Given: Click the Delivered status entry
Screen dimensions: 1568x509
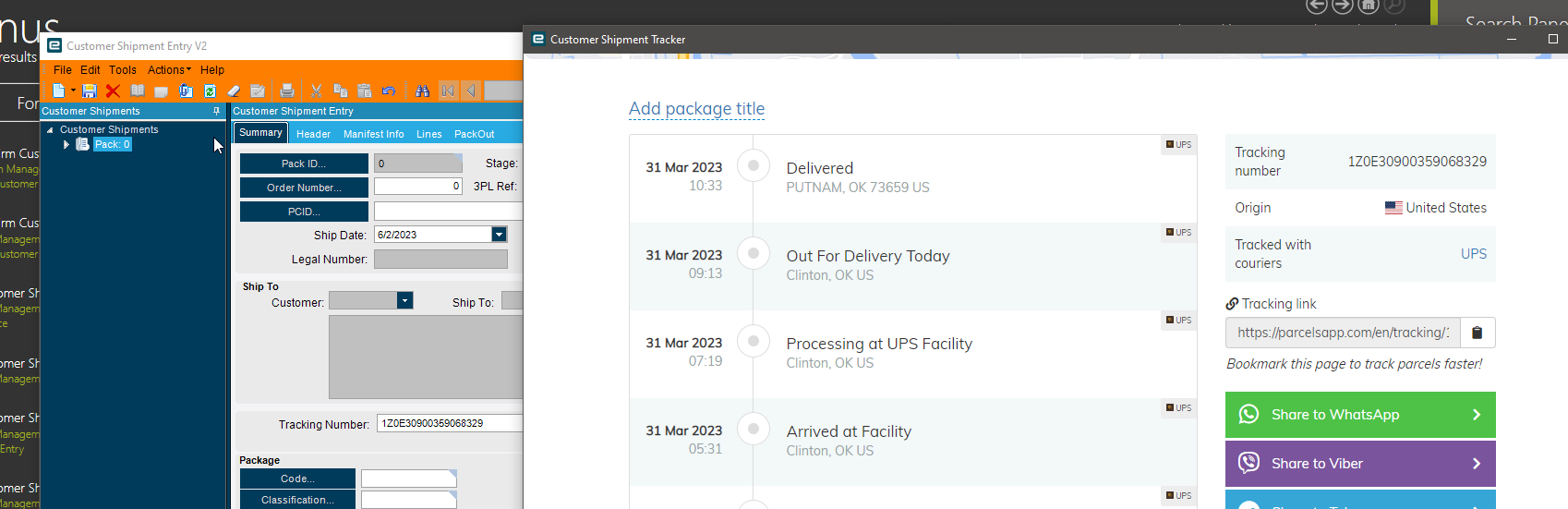Looking at the screenshot, I should (x=913, y=178).
